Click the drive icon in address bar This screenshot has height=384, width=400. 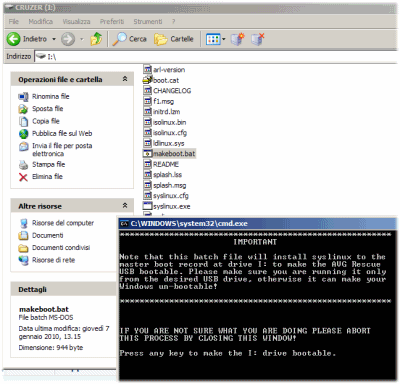point(41,57)
